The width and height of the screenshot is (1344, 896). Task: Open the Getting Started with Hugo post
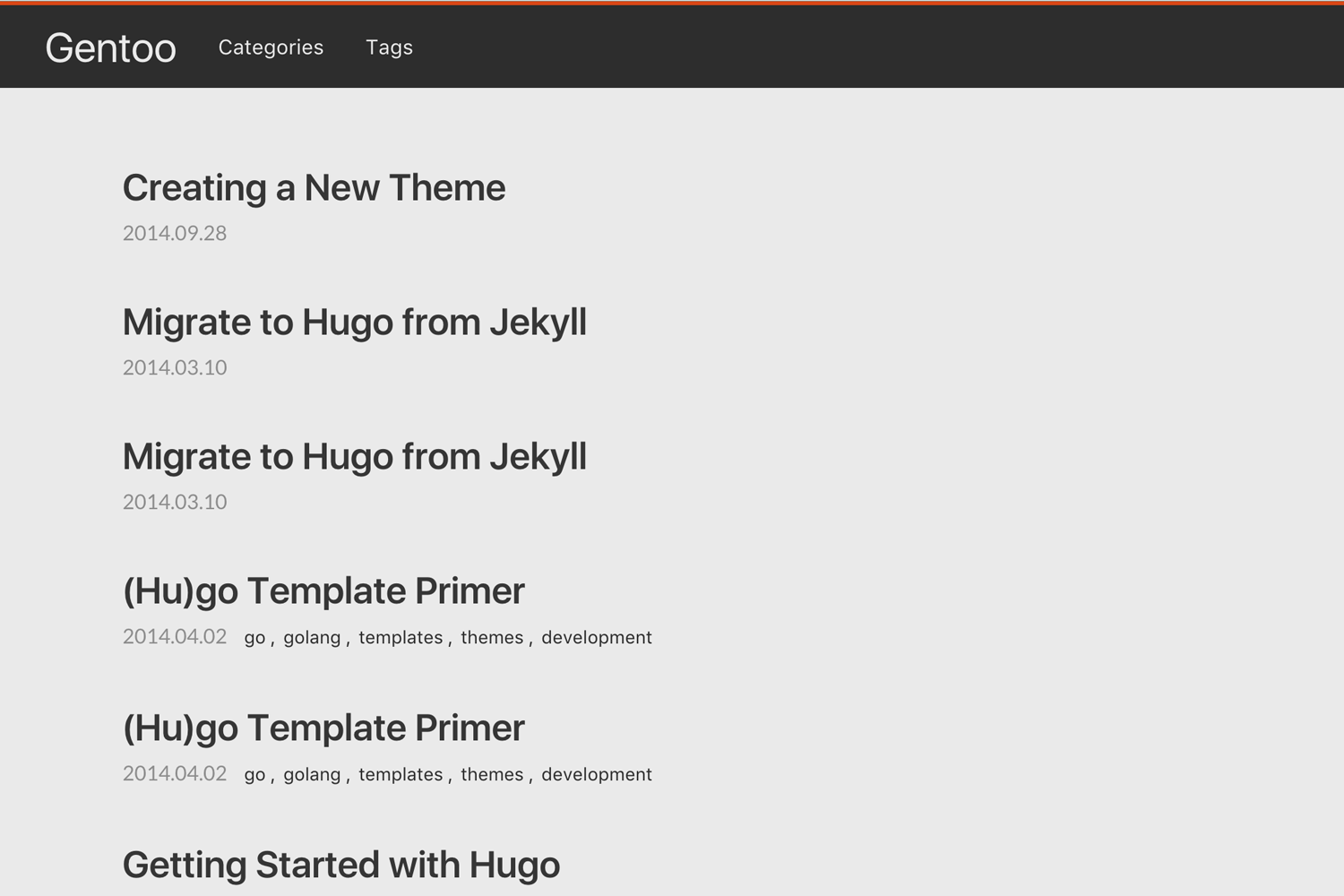340,866
